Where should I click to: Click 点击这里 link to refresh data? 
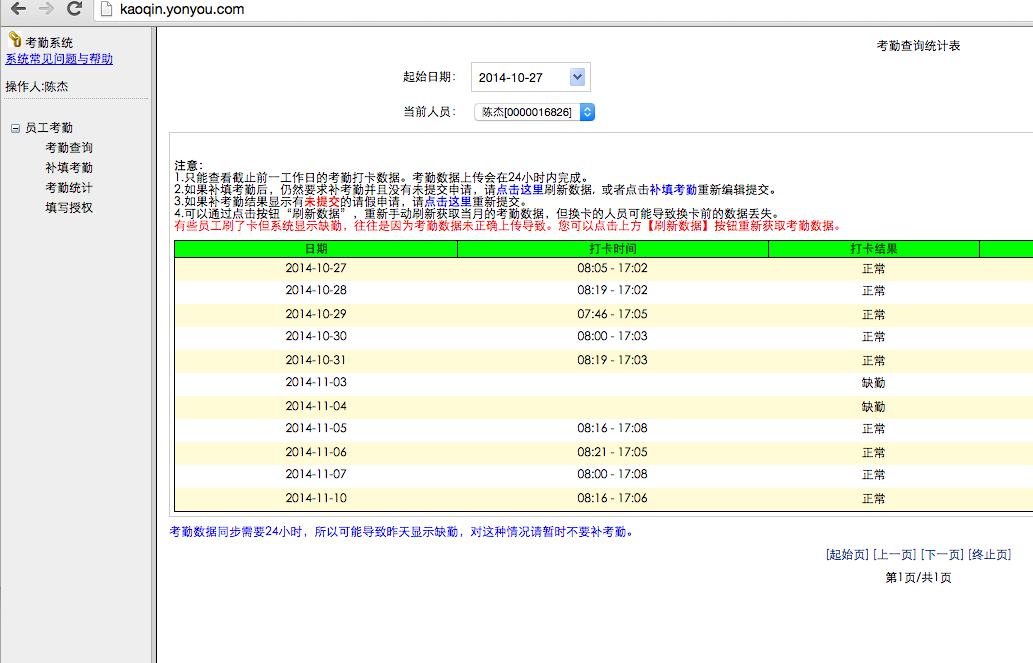[520, 190]
